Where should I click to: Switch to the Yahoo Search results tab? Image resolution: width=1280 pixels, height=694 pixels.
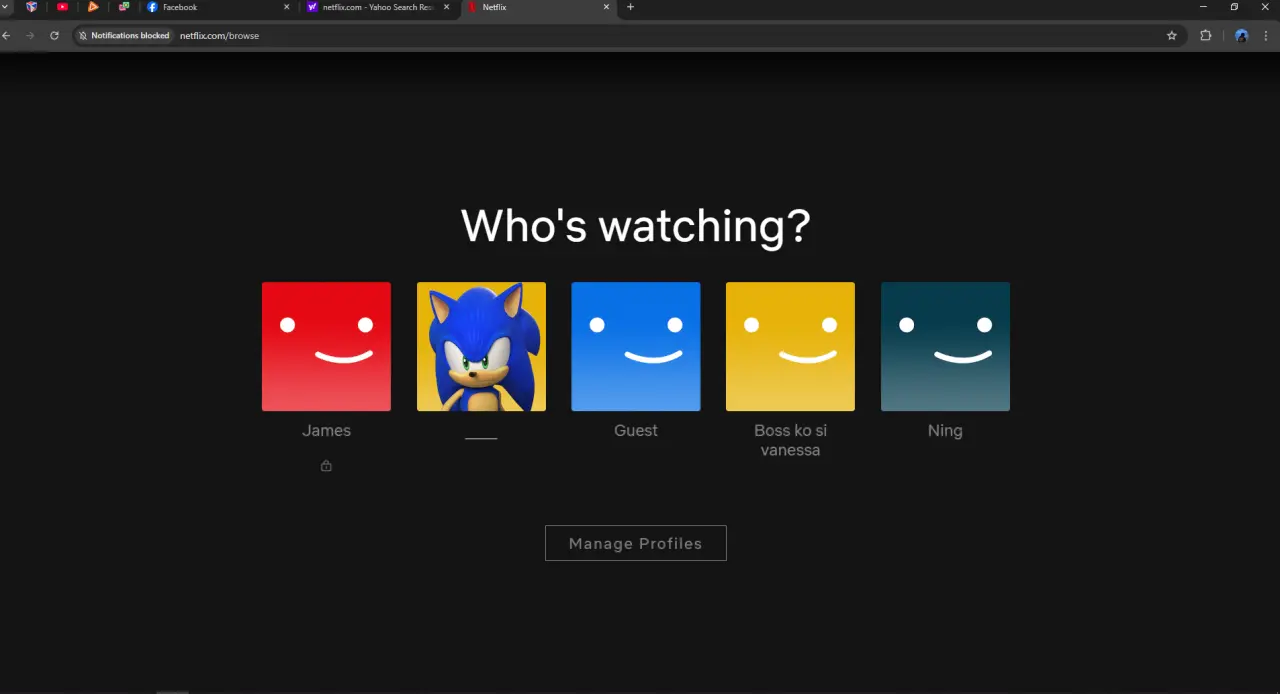tap(378, 7)
